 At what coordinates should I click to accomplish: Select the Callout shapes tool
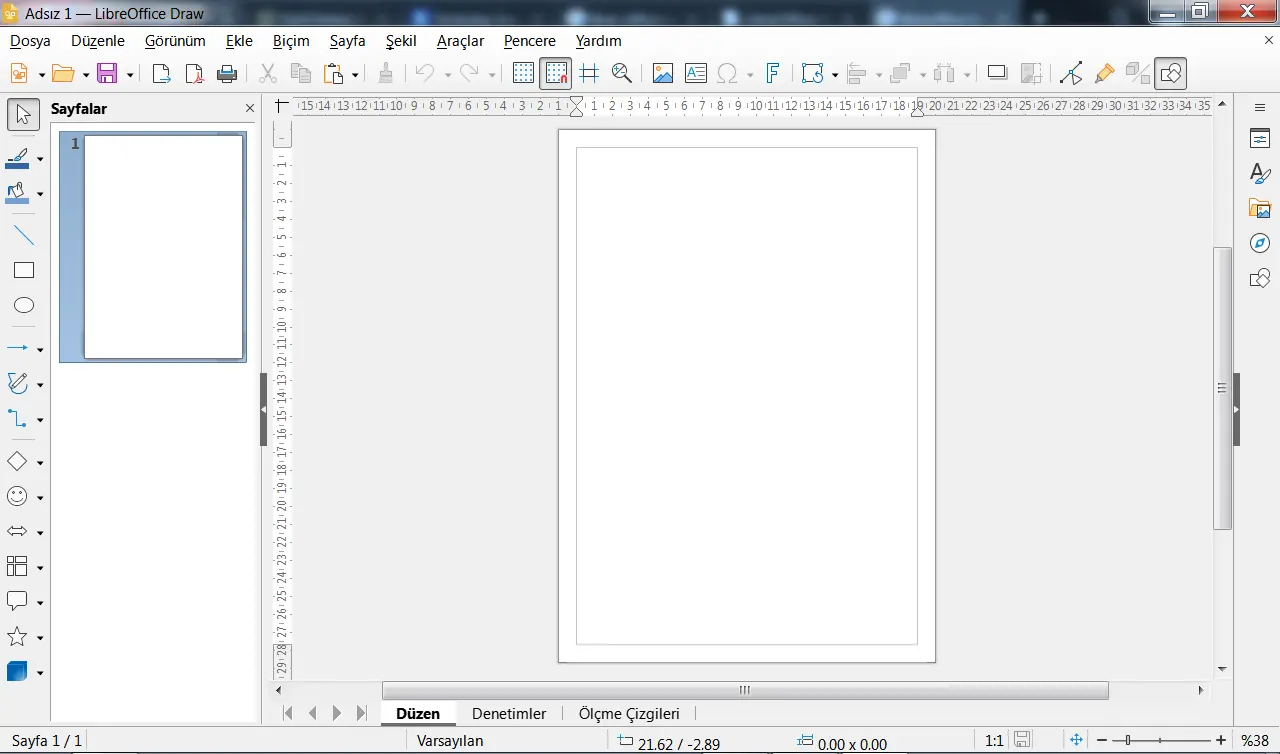pos(18,602)
